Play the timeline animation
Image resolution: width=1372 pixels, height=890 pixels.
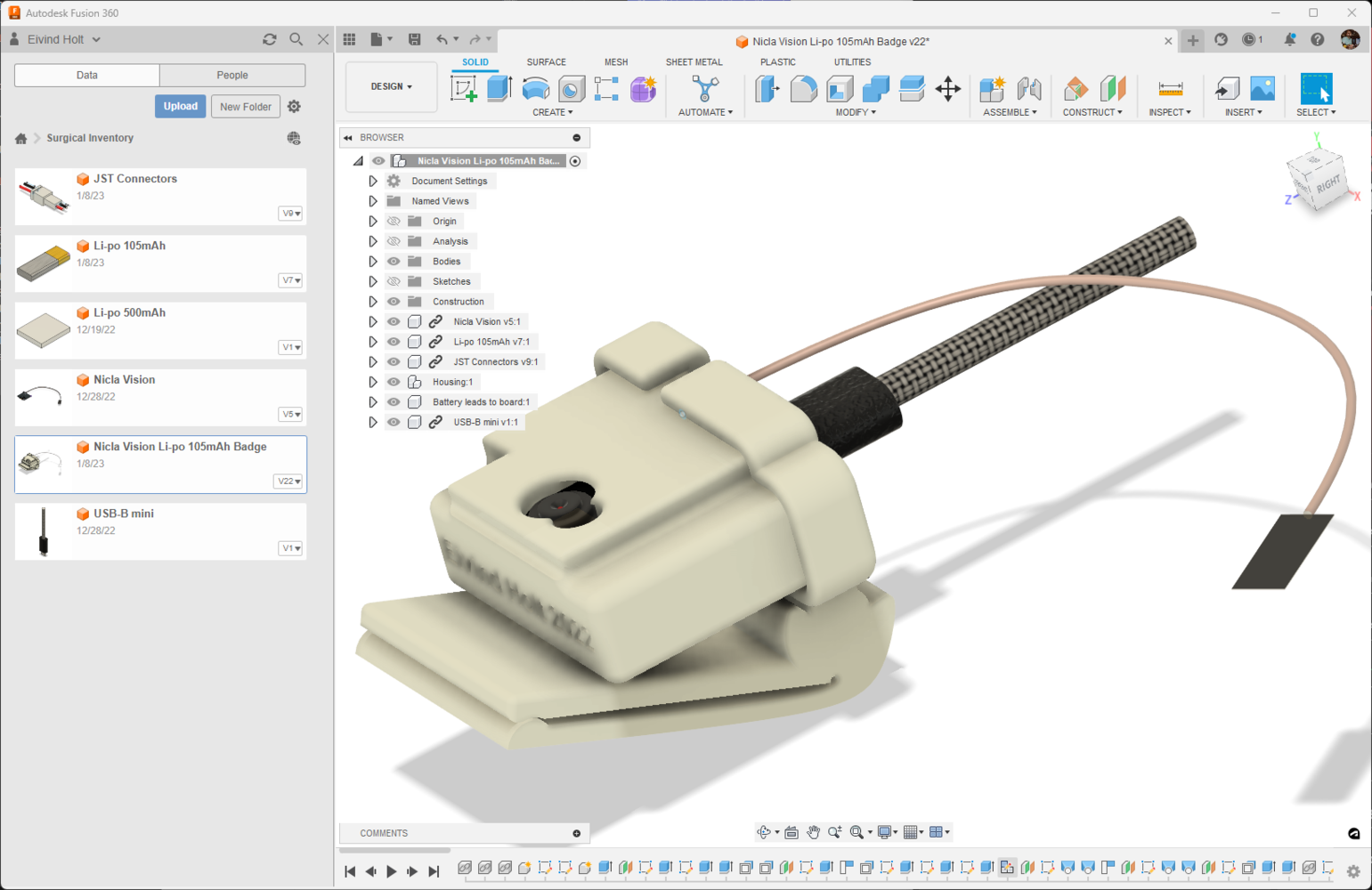click(392, 871)
